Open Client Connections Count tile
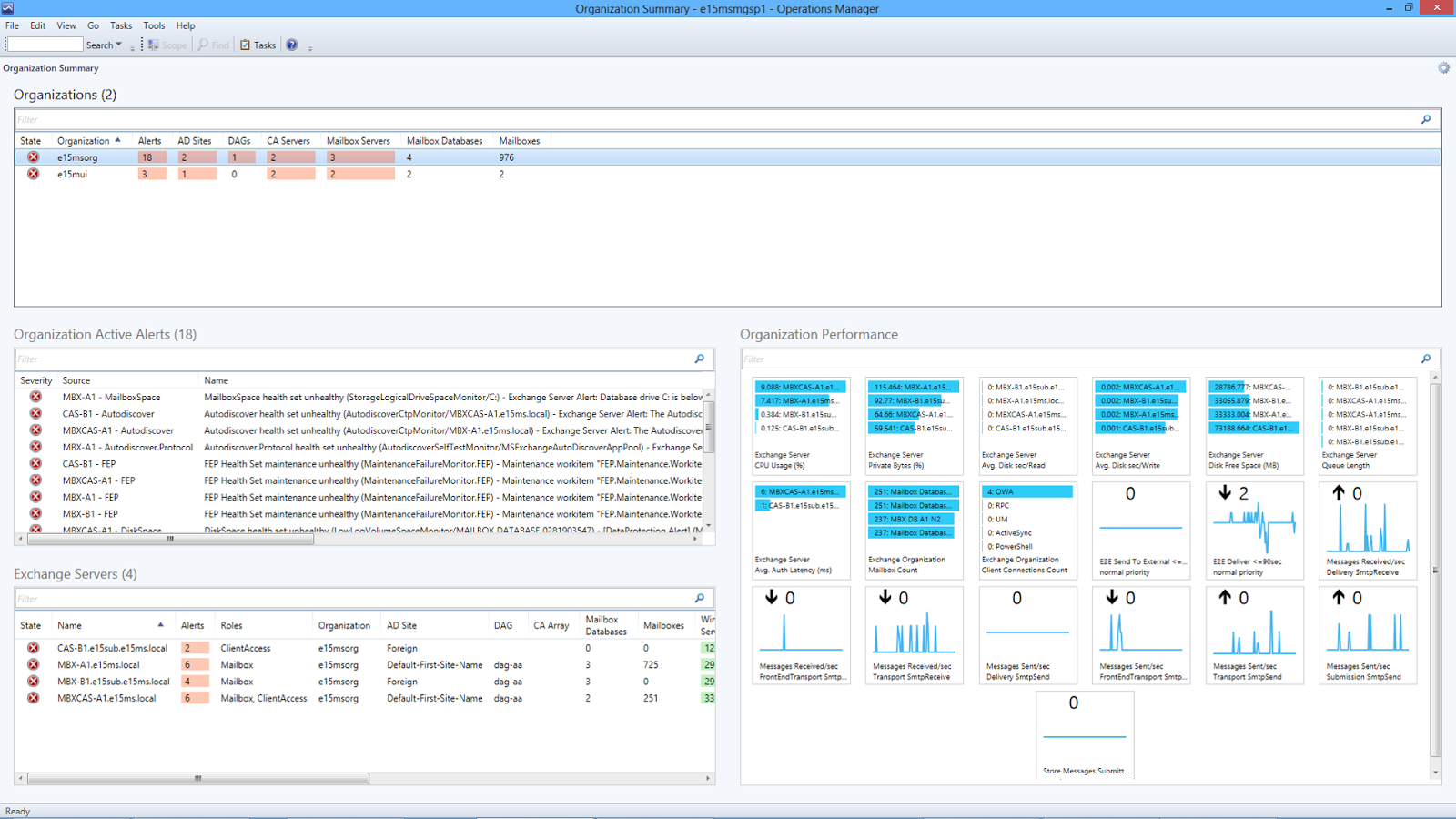 tap(1027, 531)
